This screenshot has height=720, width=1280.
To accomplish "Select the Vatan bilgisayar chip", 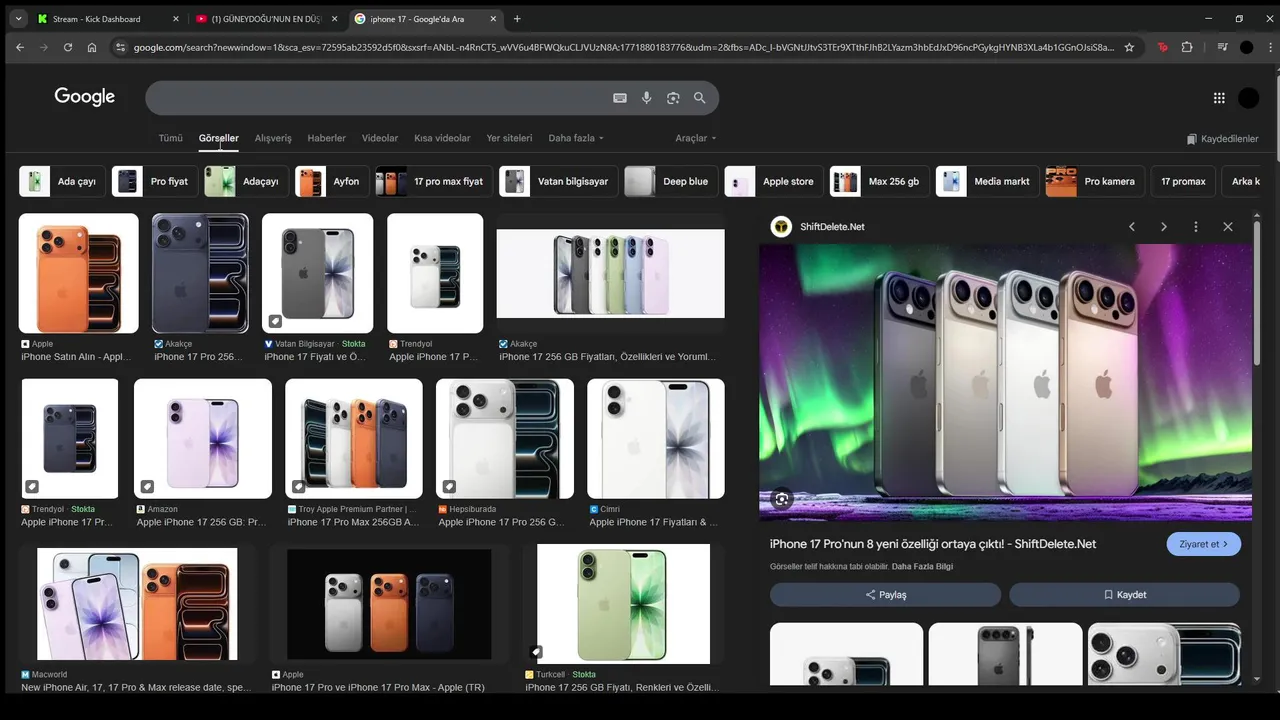I will point(558,181).
